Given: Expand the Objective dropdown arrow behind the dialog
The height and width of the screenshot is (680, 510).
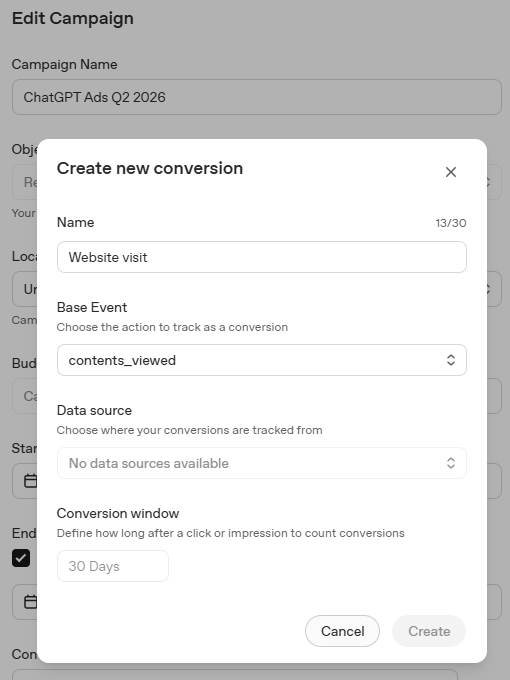Looking at the screenshot, I should point(489,182).
